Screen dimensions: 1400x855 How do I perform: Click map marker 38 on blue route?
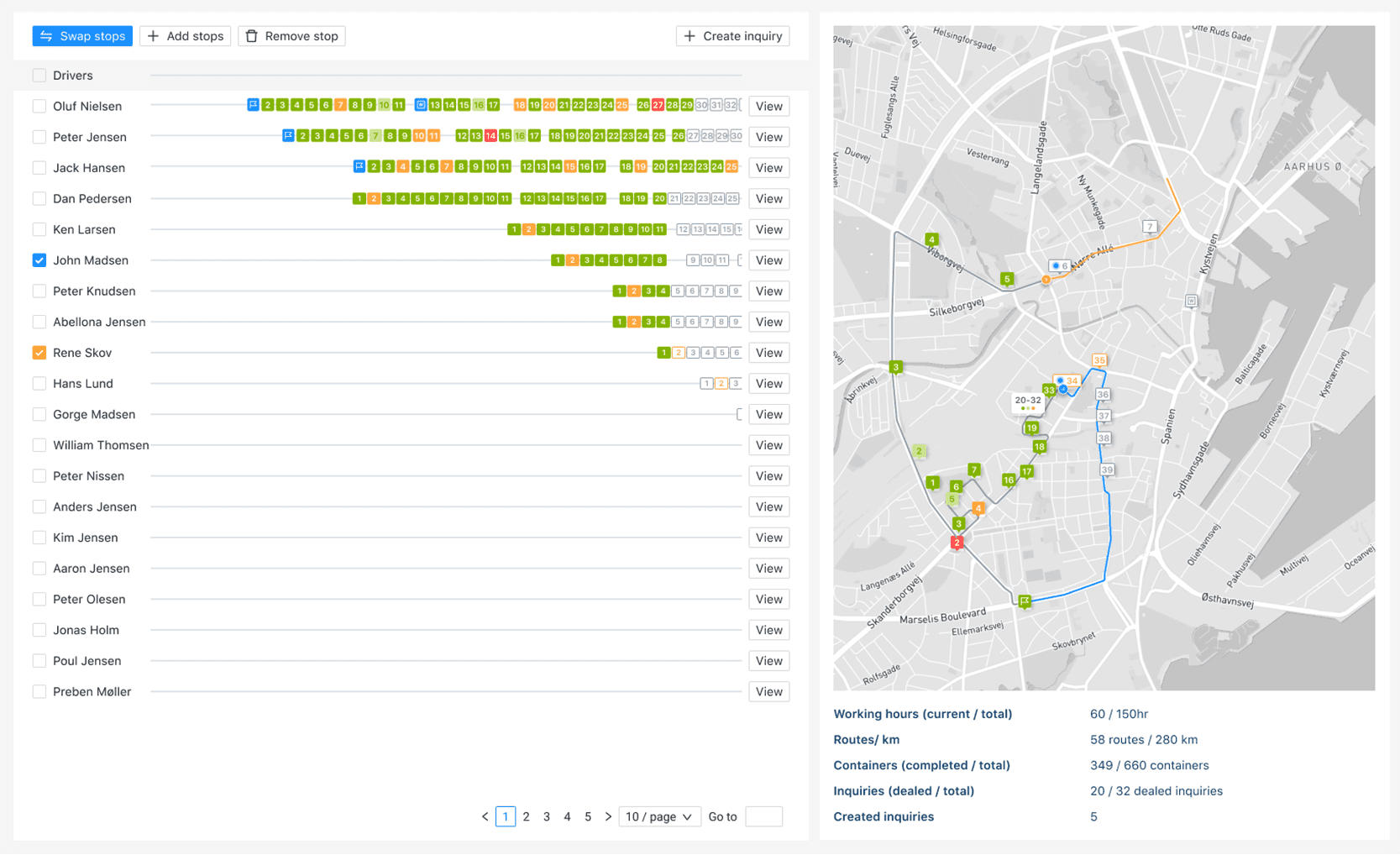click(x=1104, y=438)
